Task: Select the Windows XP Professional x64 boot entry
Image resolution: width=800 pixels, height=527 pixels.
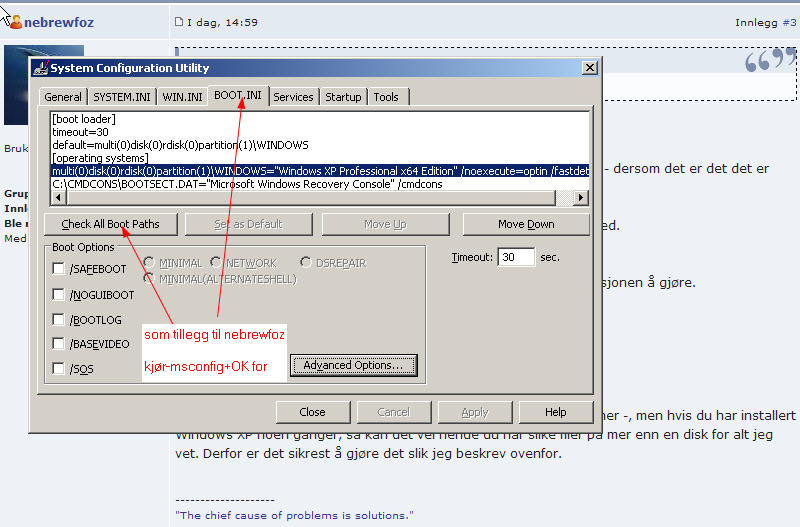Action: 320,171
